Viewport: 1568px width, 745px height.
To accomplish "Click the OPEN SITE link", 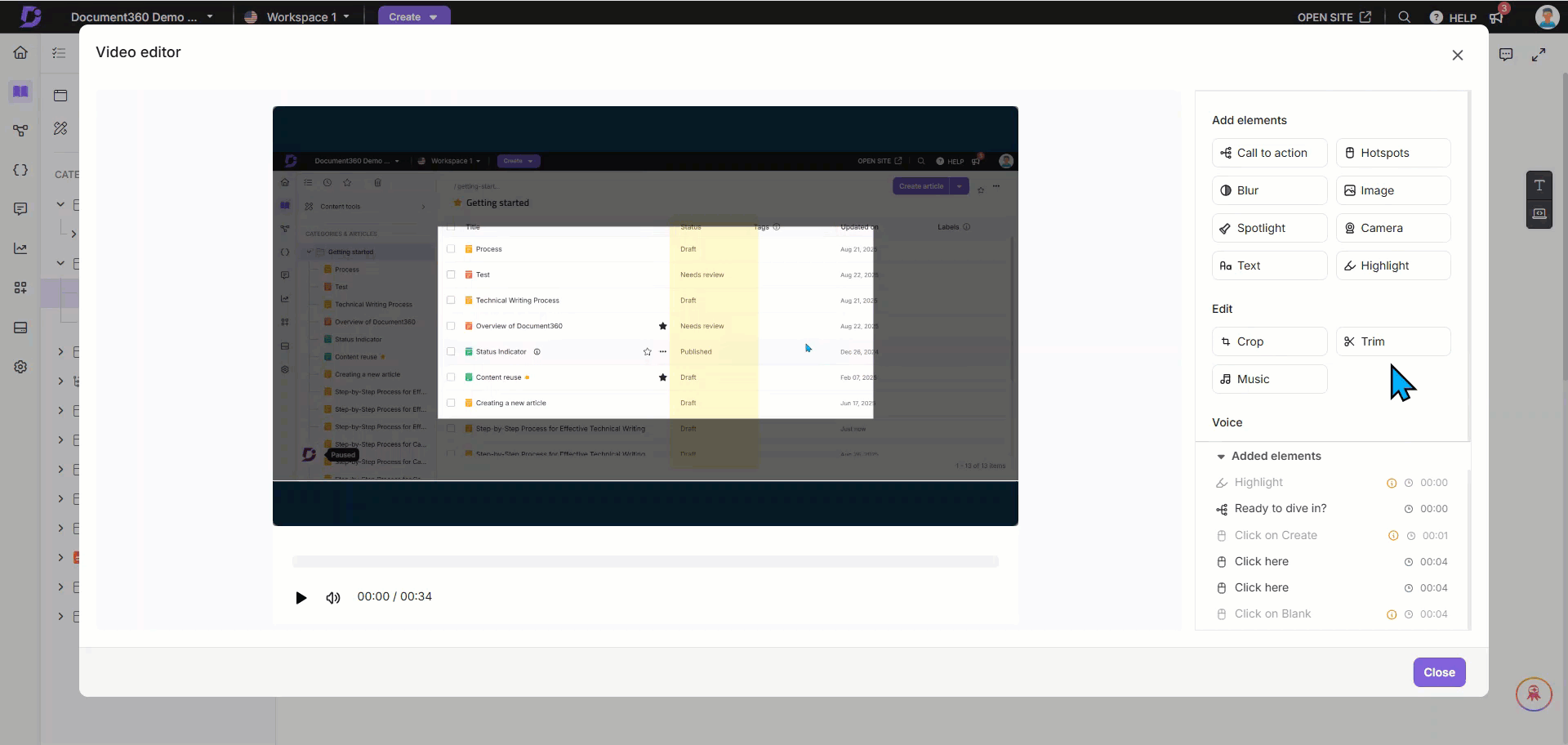I will (x=1334, y=17).
